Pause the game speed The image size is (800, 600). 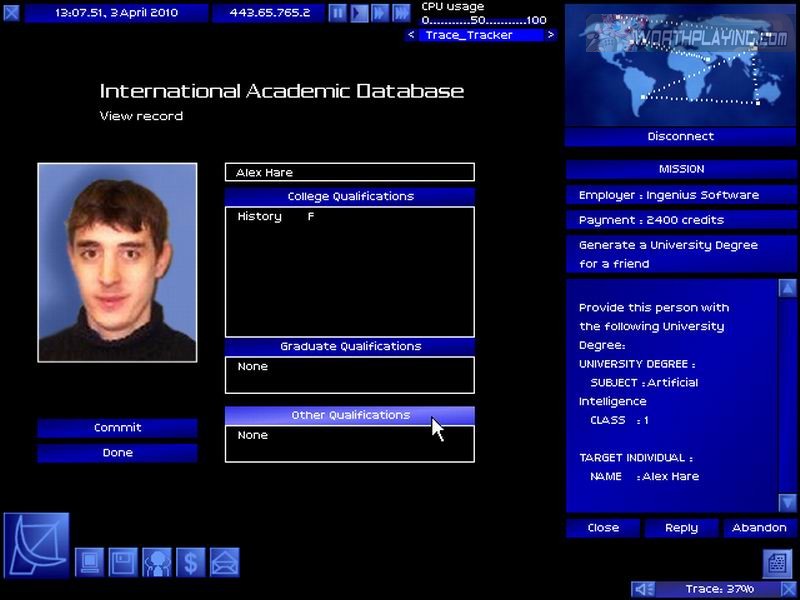tap(338, 13)
